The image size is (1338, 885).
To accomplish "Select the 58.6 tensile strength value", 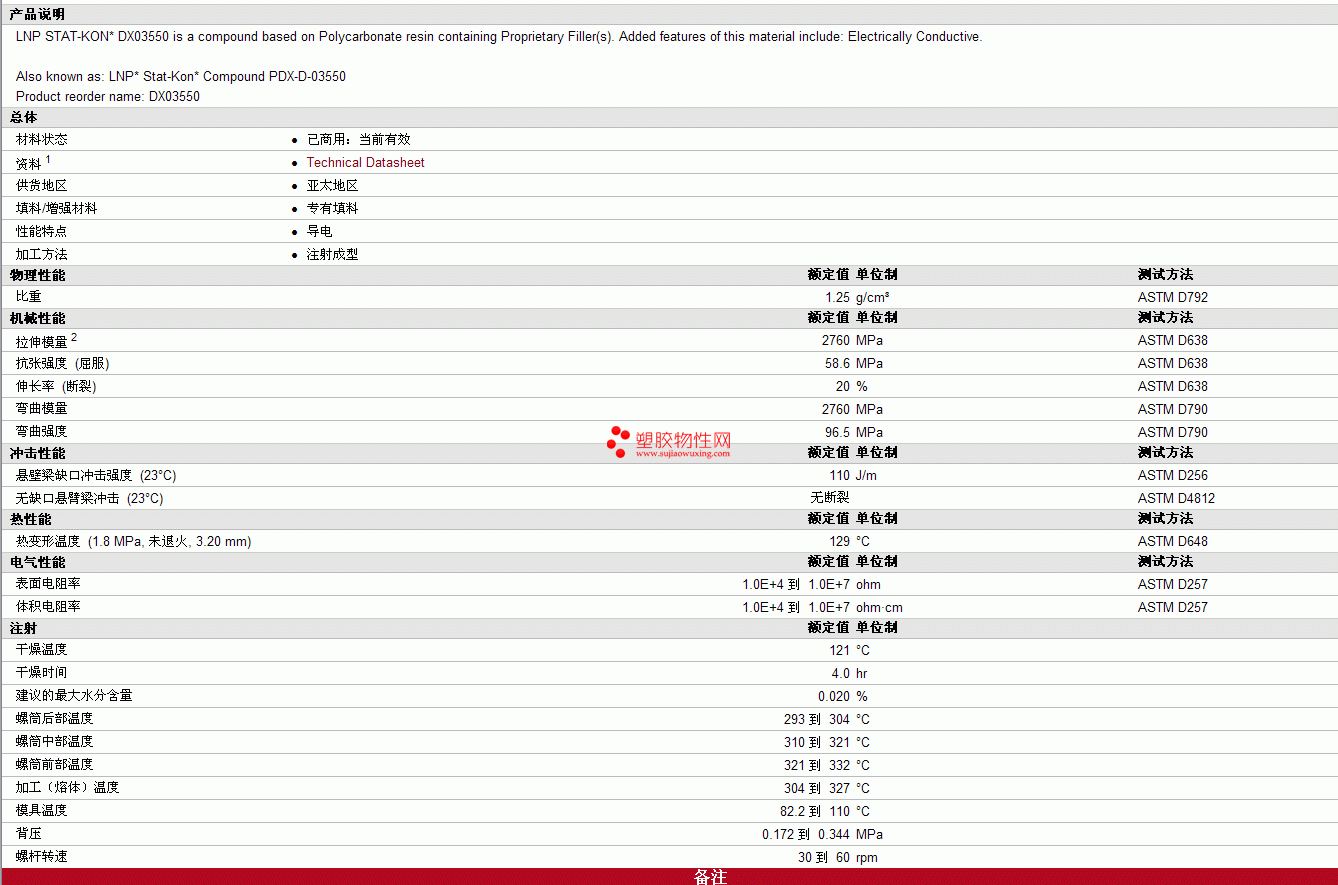I will click(838, 363).
